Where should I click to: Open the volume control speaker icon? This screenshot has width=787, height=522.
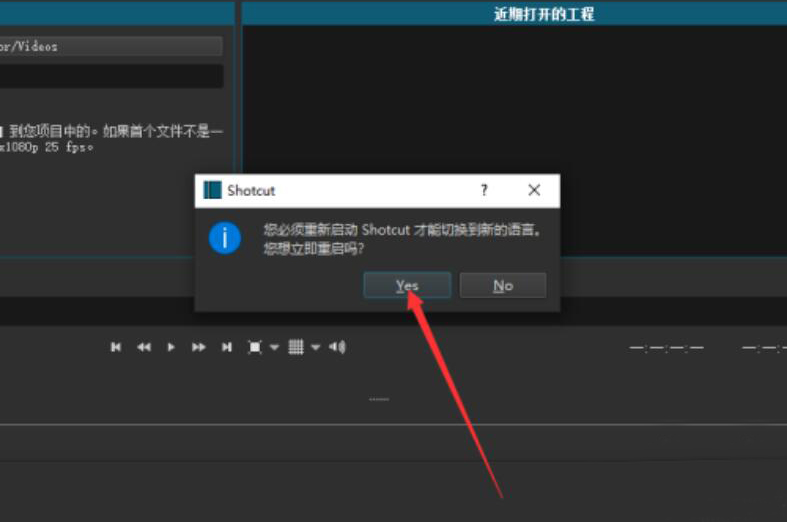337,347
